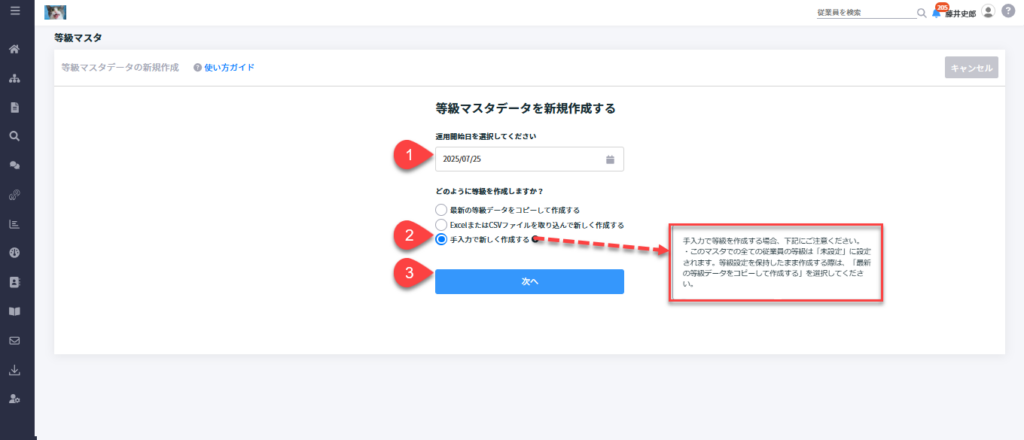Screen dimensions: 1024x440
Task: Open the user avatar profile icon
Action: [988, 11]
